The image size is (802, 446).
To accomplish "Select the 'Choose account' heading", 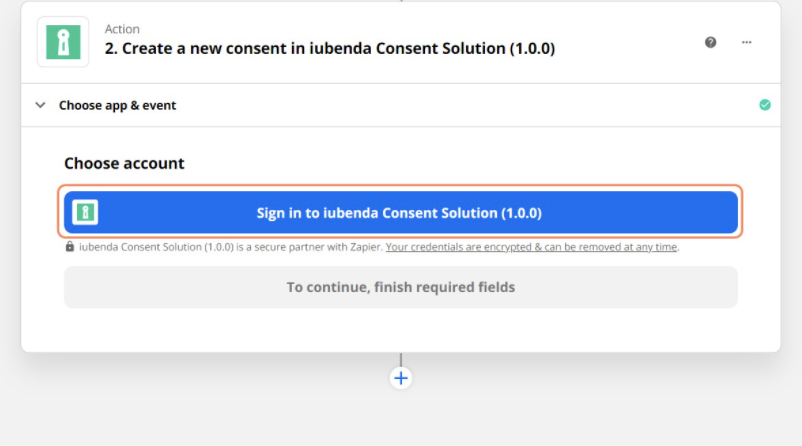I will (x=124, y=163).
